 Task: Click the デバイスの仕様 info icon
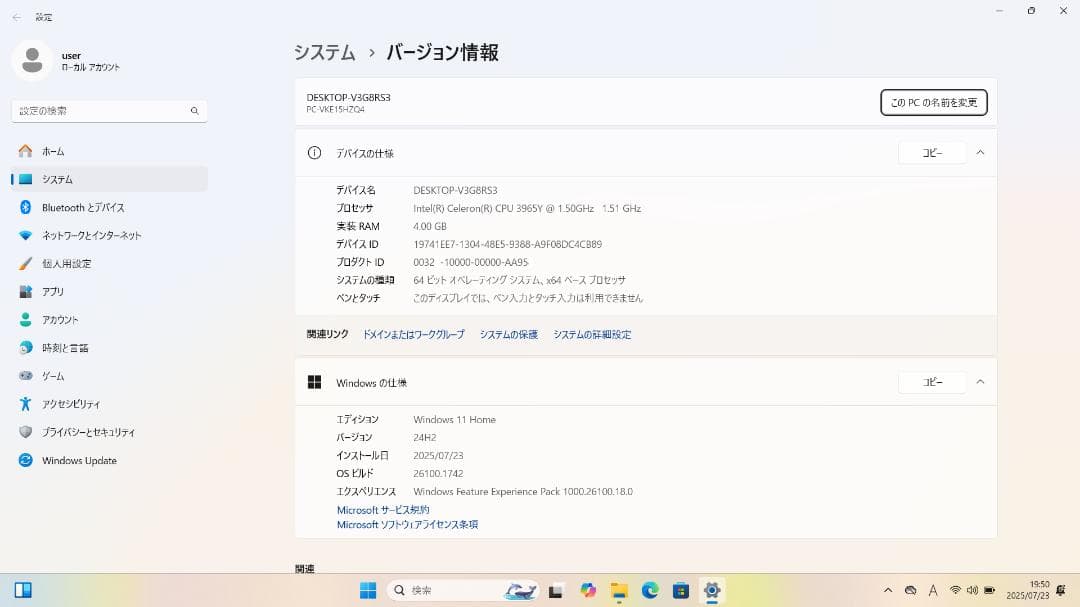point(314,153)
